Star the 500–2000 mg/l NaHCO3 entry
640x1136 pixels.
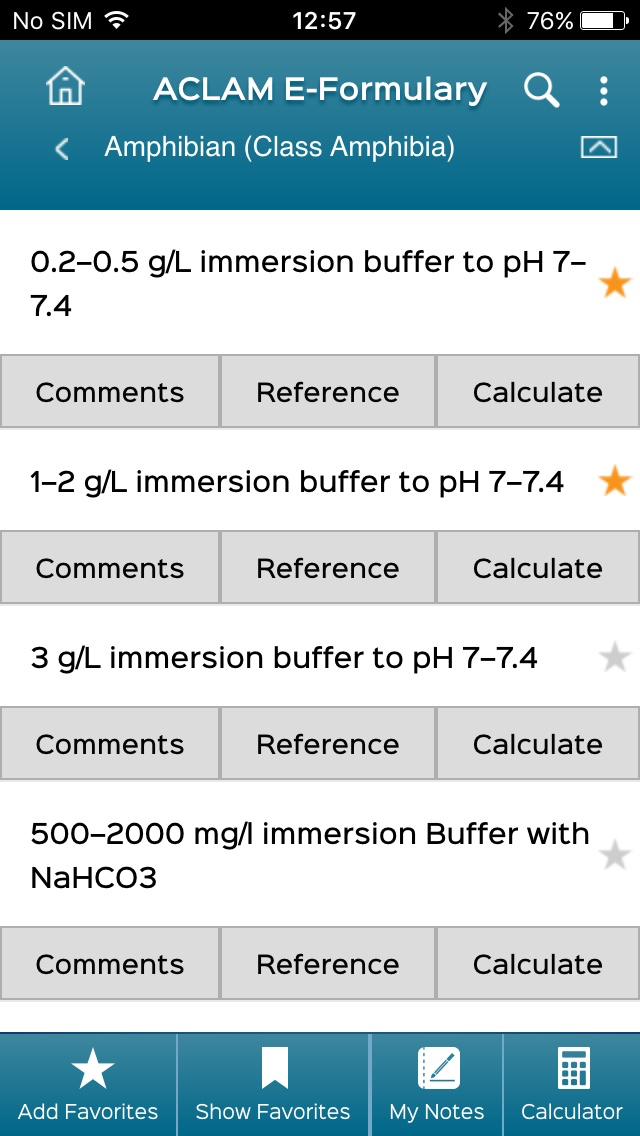(614, 856)
